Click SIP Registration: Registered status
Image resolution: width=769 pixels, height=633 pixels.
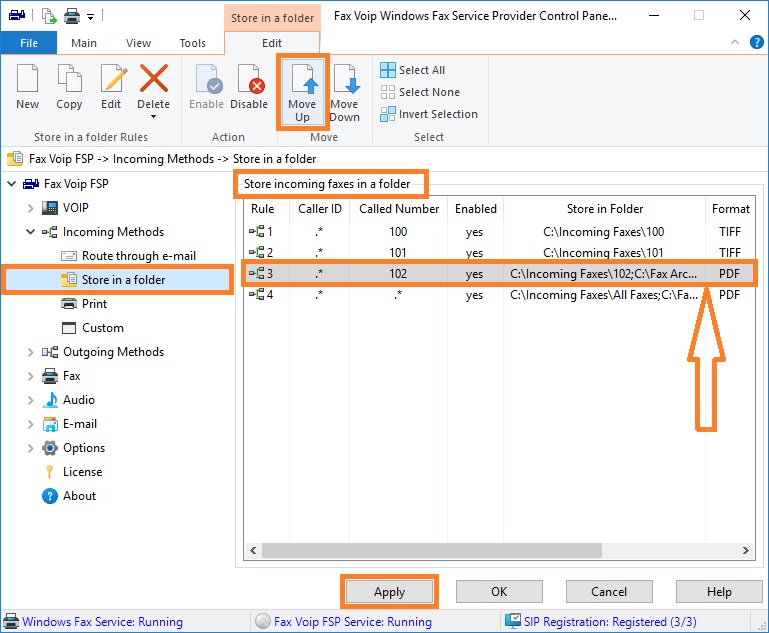[x=610, y=622]
